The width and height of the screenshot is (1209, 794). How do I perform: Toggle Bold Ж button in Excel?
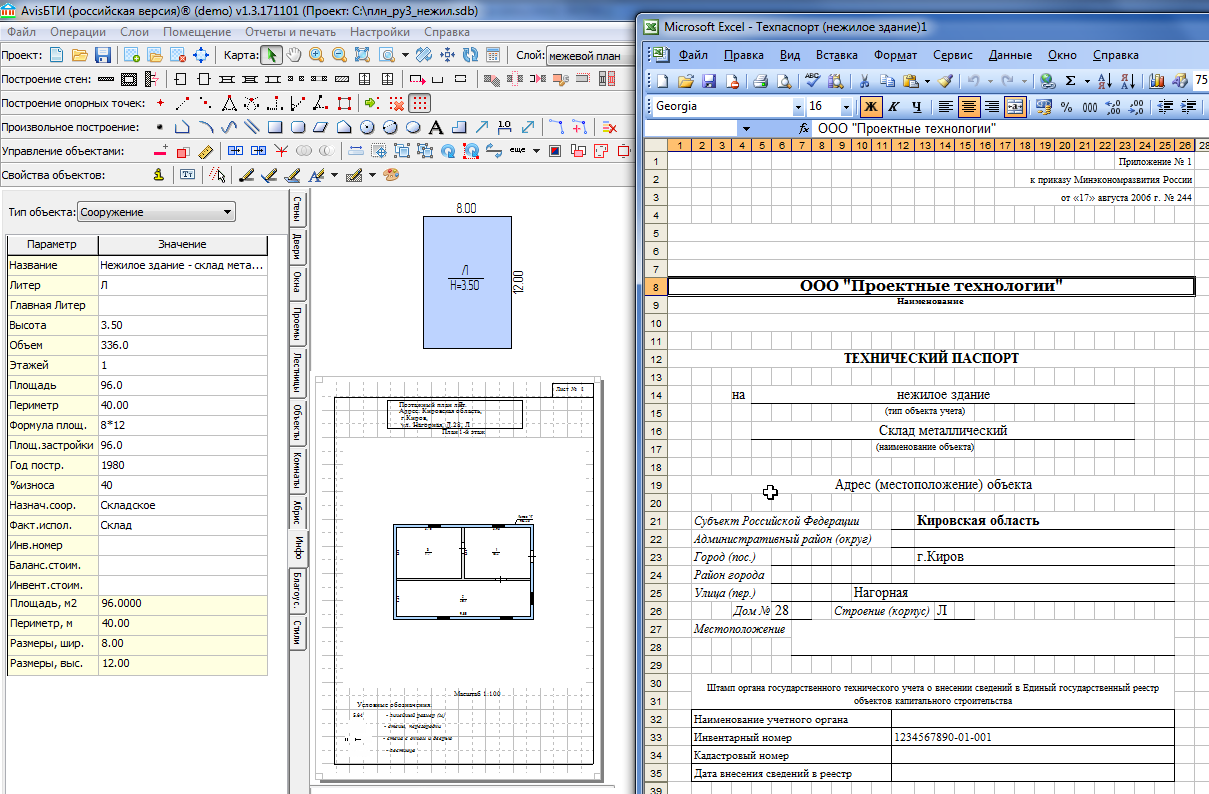pos(870,106)
